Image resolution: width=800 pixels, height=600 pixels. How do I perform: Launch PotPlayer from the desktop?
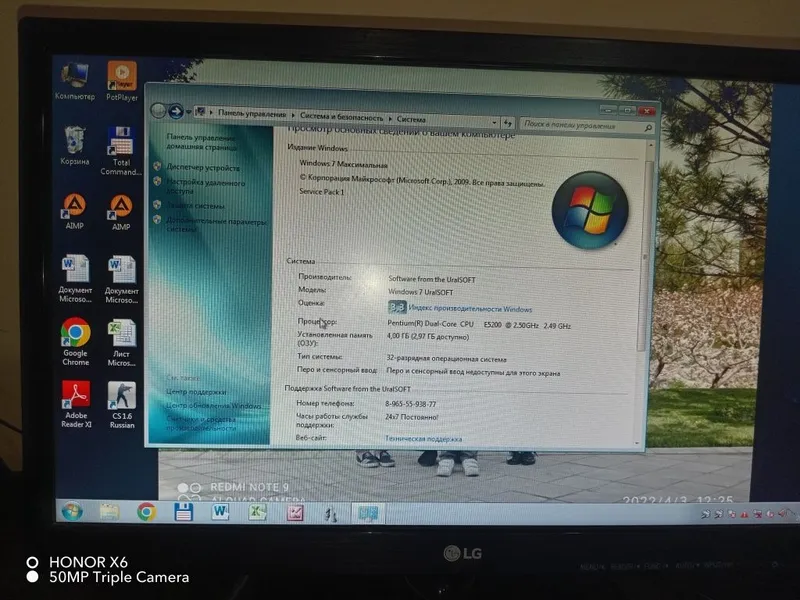click(x=121, y=81)
